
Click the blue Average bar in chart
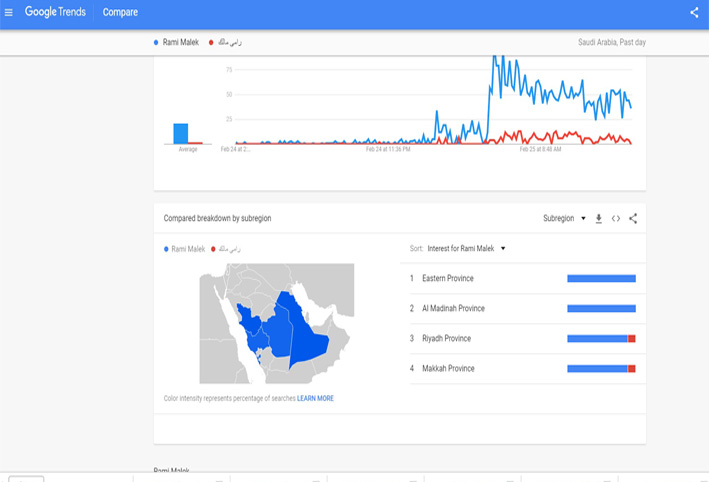click(x=181, y=133)
